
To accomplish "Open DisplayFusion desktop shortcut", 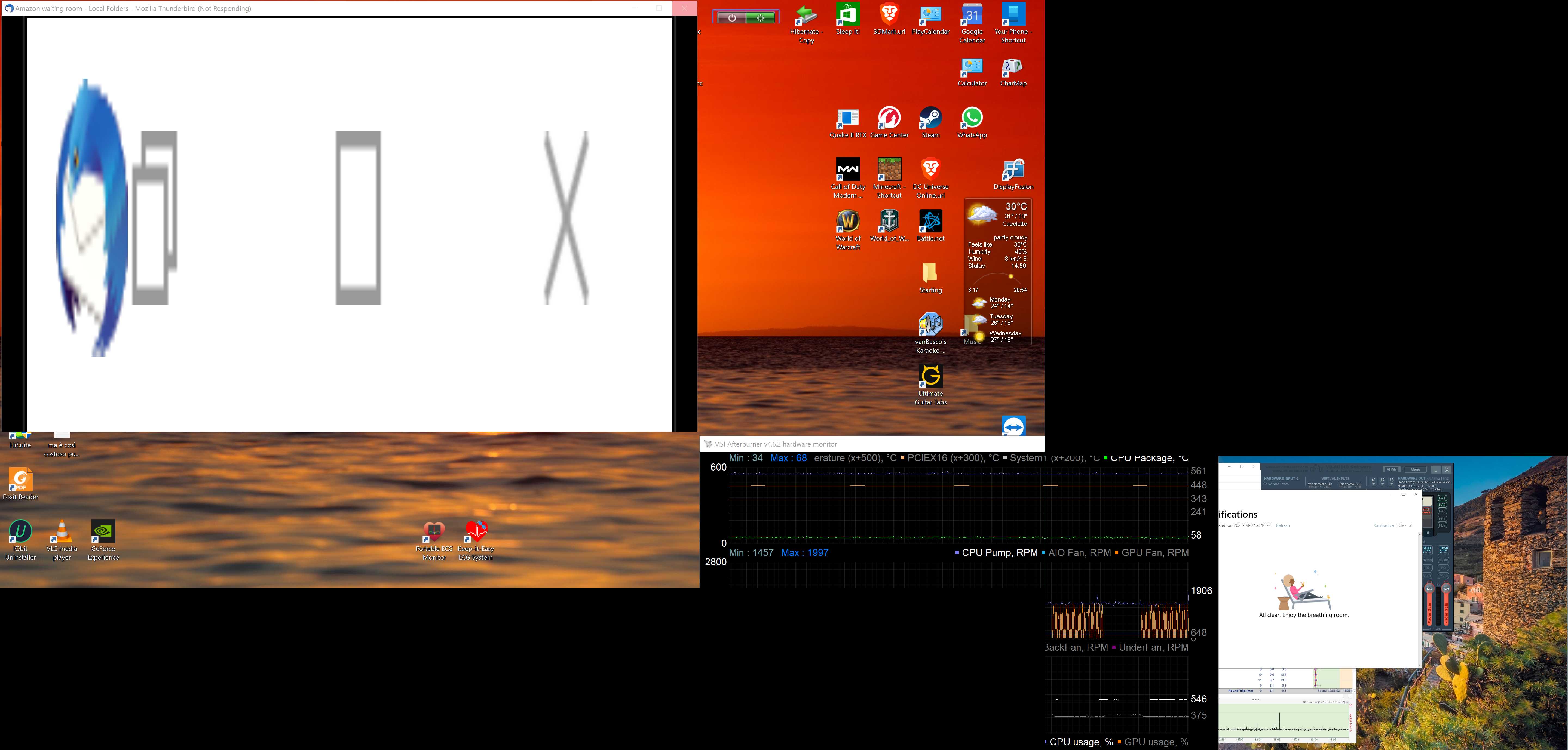I will click(1013, 170).
